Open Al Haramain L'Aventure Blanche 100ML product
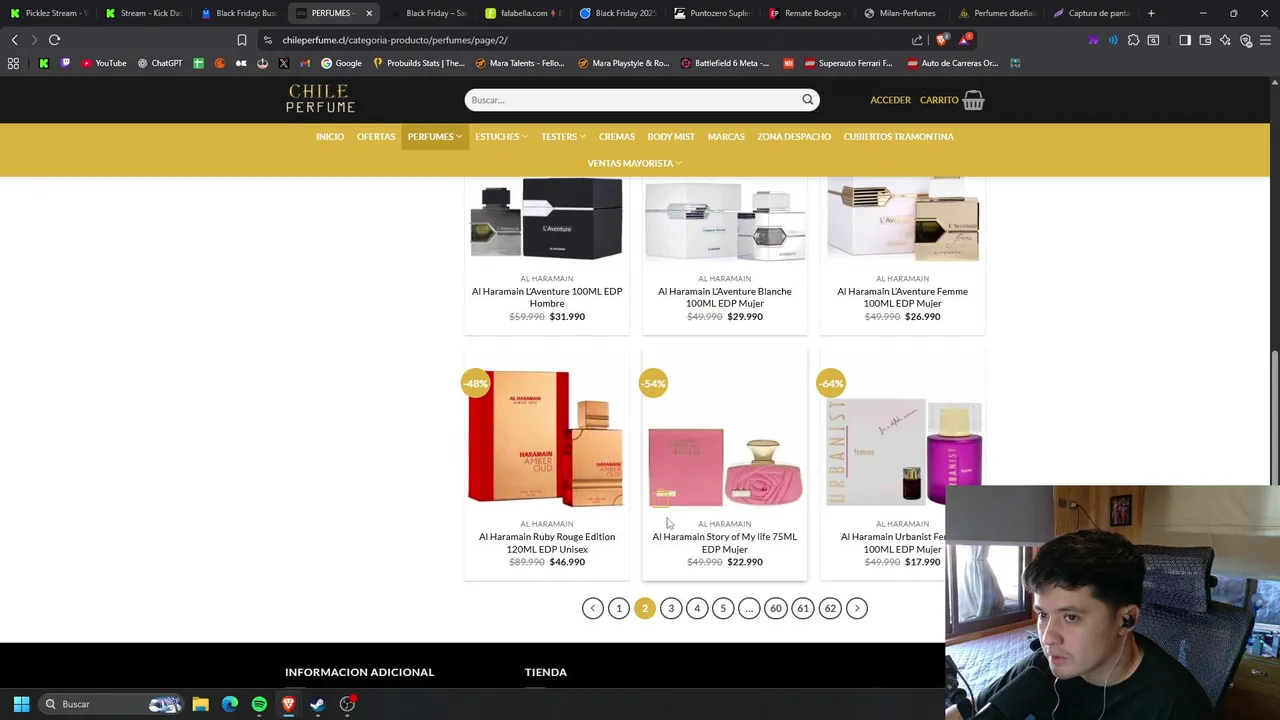Viewport: 1280px width, 720px height. [x=725, y=297]
